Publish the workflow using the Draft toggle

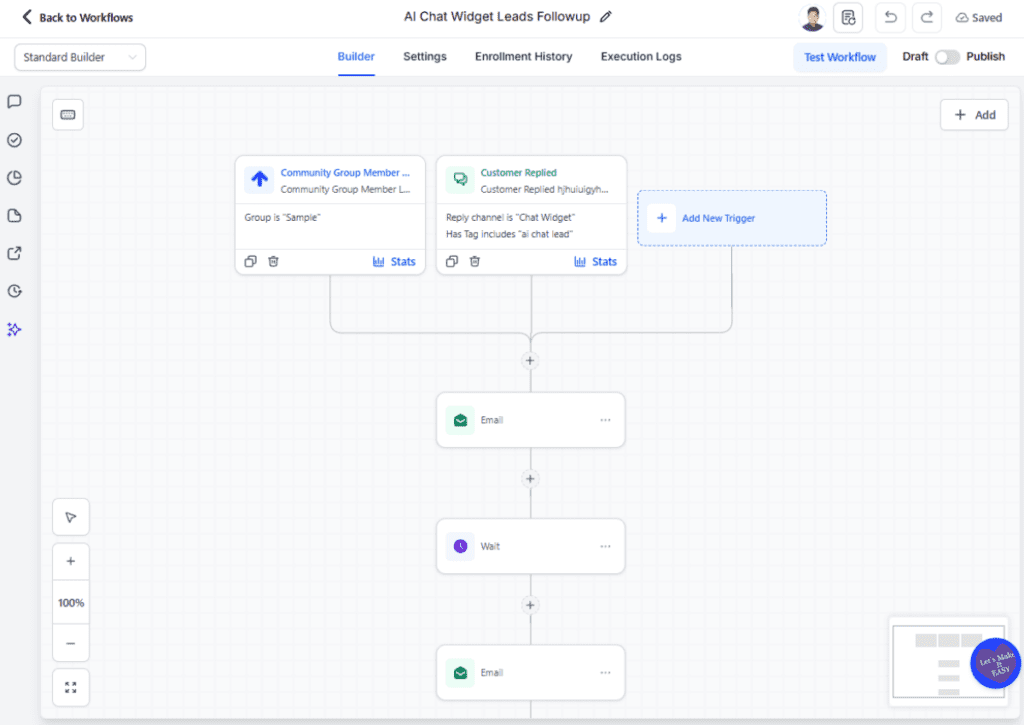click(947, 57)
